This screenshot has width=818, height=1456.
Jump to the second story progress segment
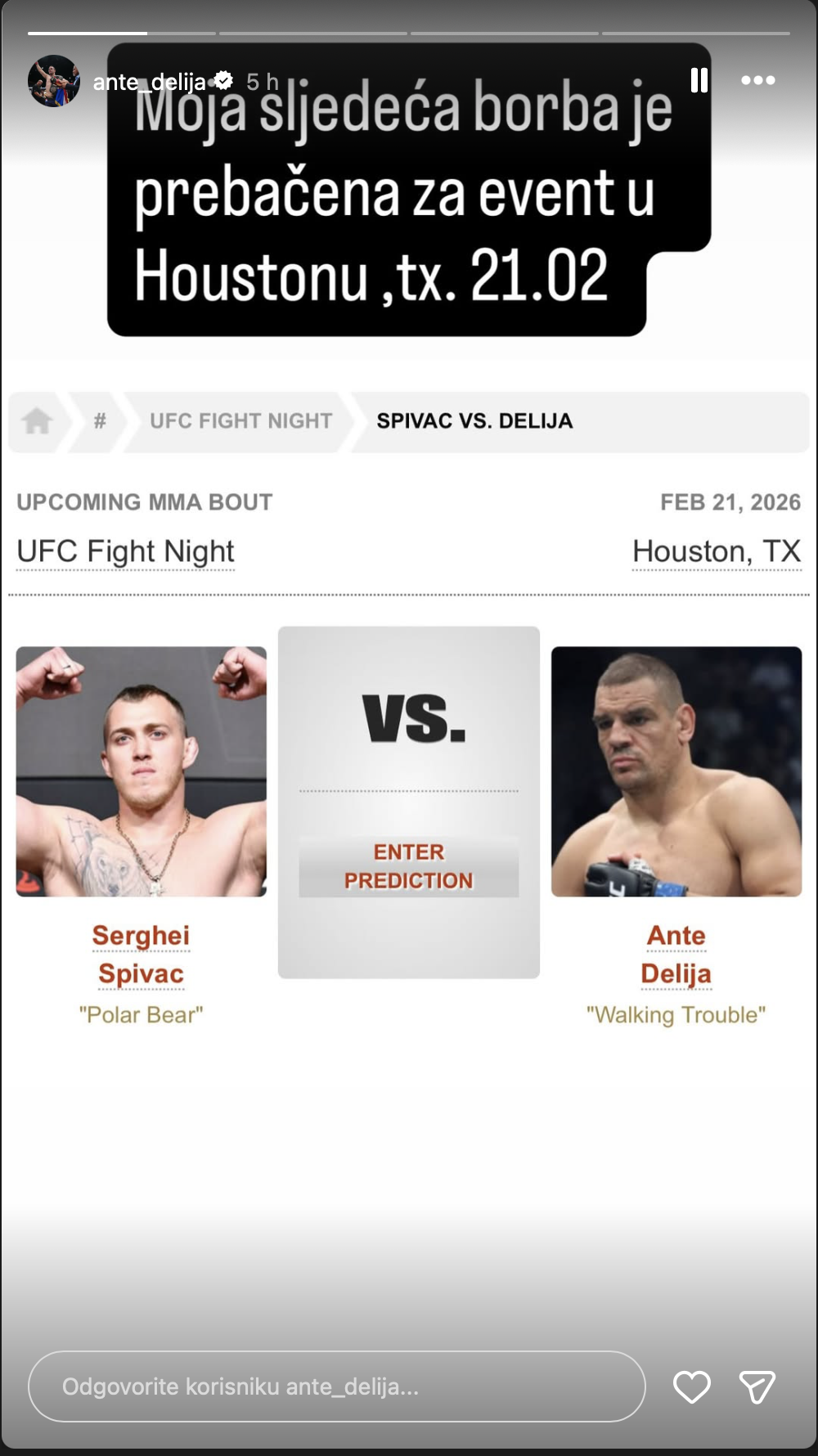(x=313, y=34)
